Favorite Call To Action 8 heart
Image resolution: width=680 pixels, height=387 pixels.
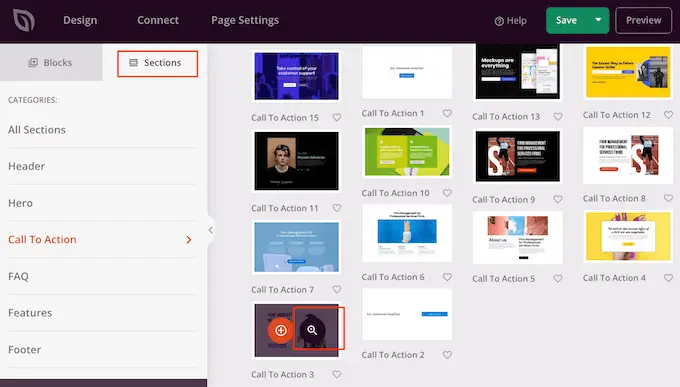coord(668,198)
